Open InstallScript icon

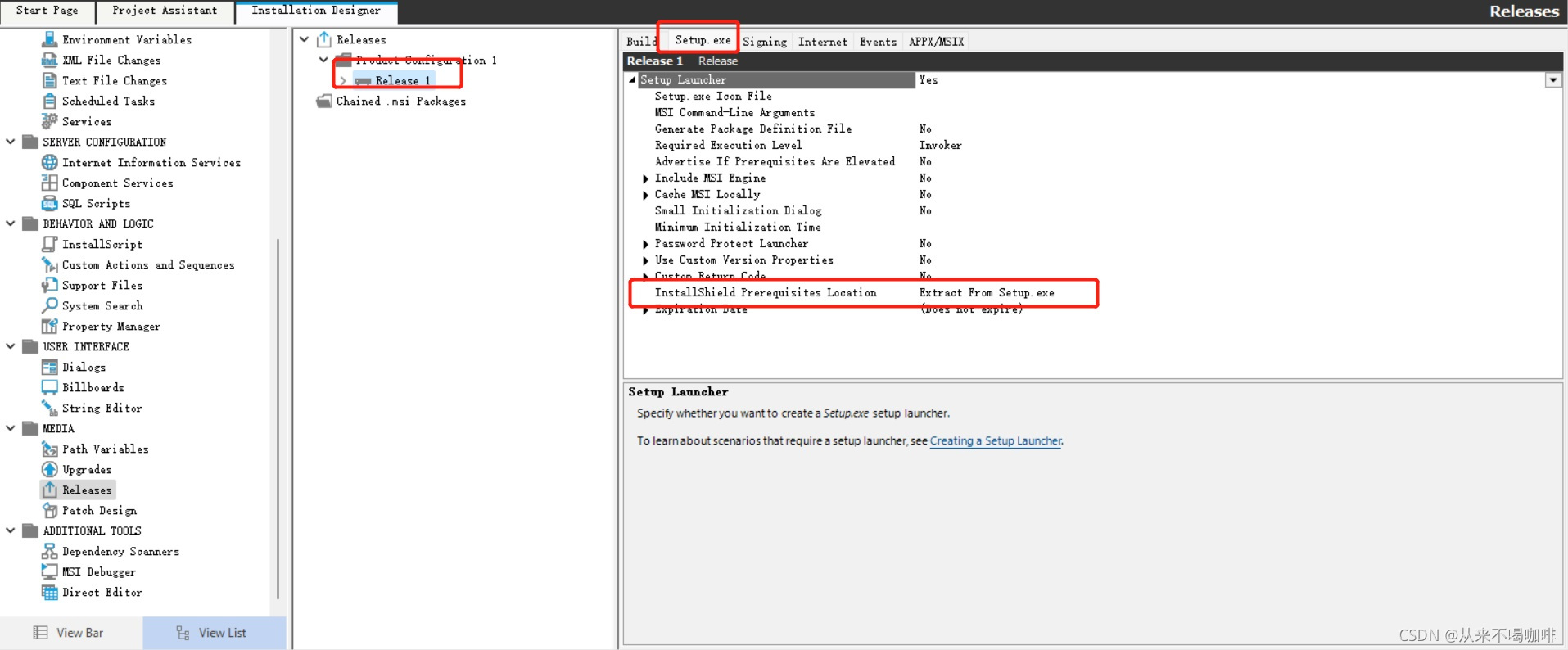pyautogui.click(x=49, y=244)
